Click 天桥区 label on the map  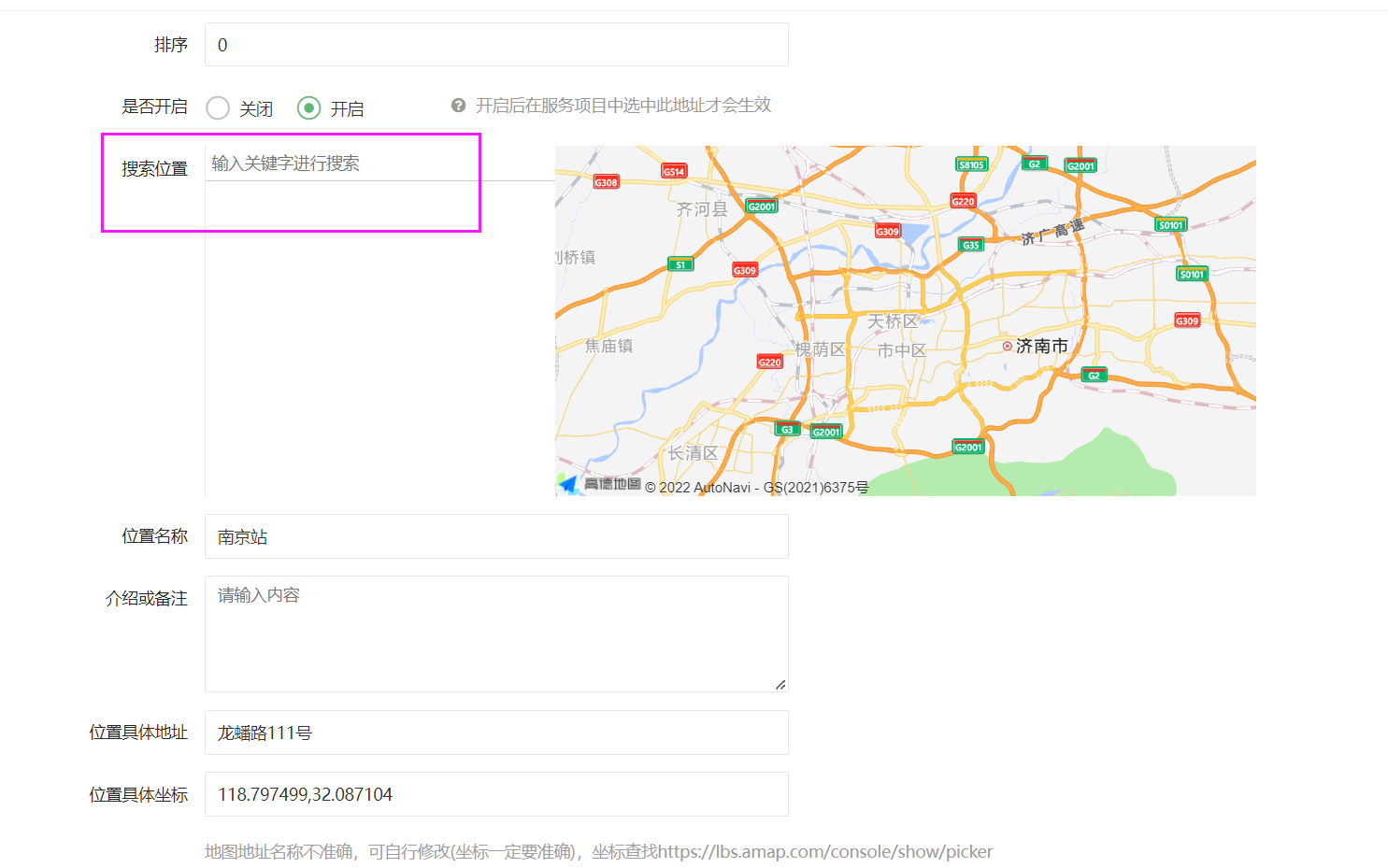coord(893,321)
